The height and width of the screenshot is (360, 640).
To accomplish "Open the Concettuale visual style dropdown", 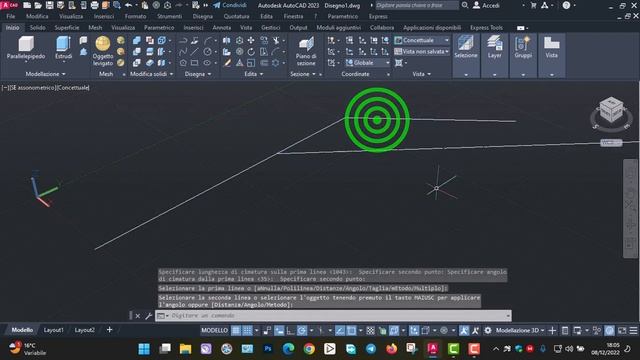I will pos(422,40).
